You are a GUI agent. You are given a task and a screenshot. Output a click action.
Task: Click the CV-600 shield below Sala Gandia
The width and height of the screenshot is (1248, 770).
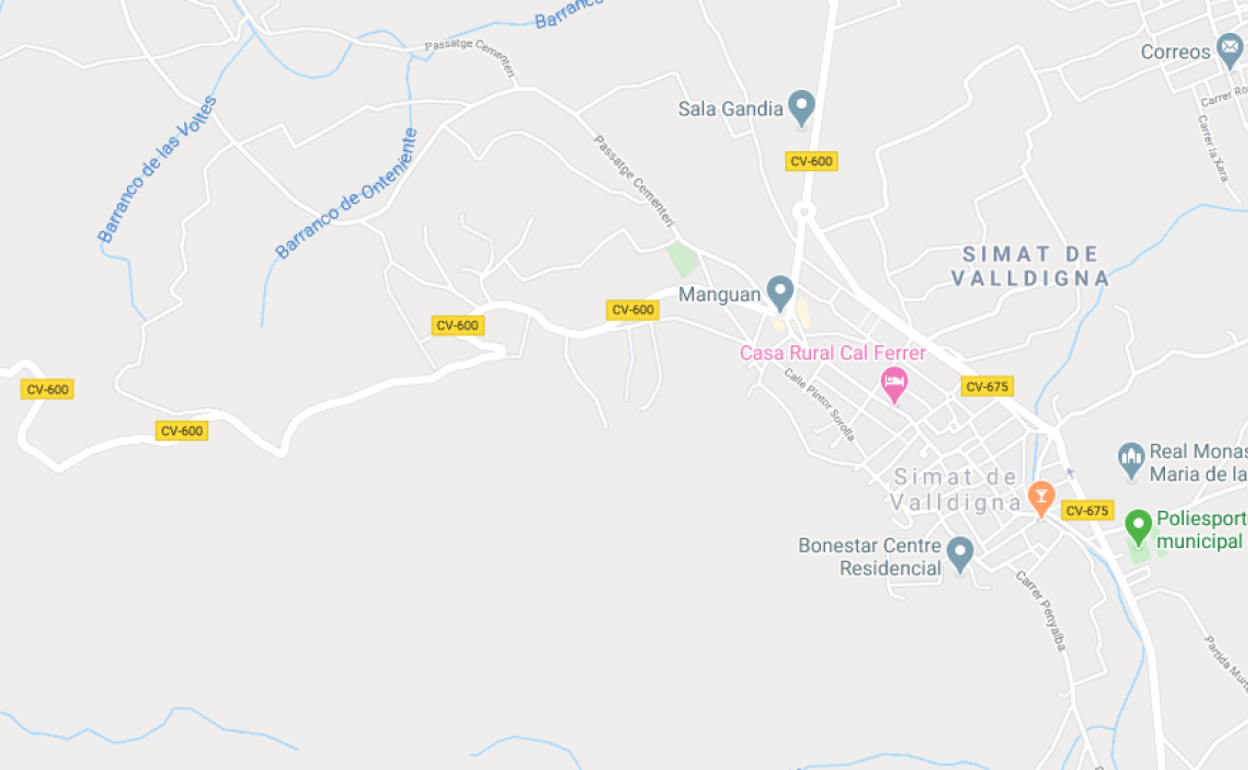pos(811,161)
